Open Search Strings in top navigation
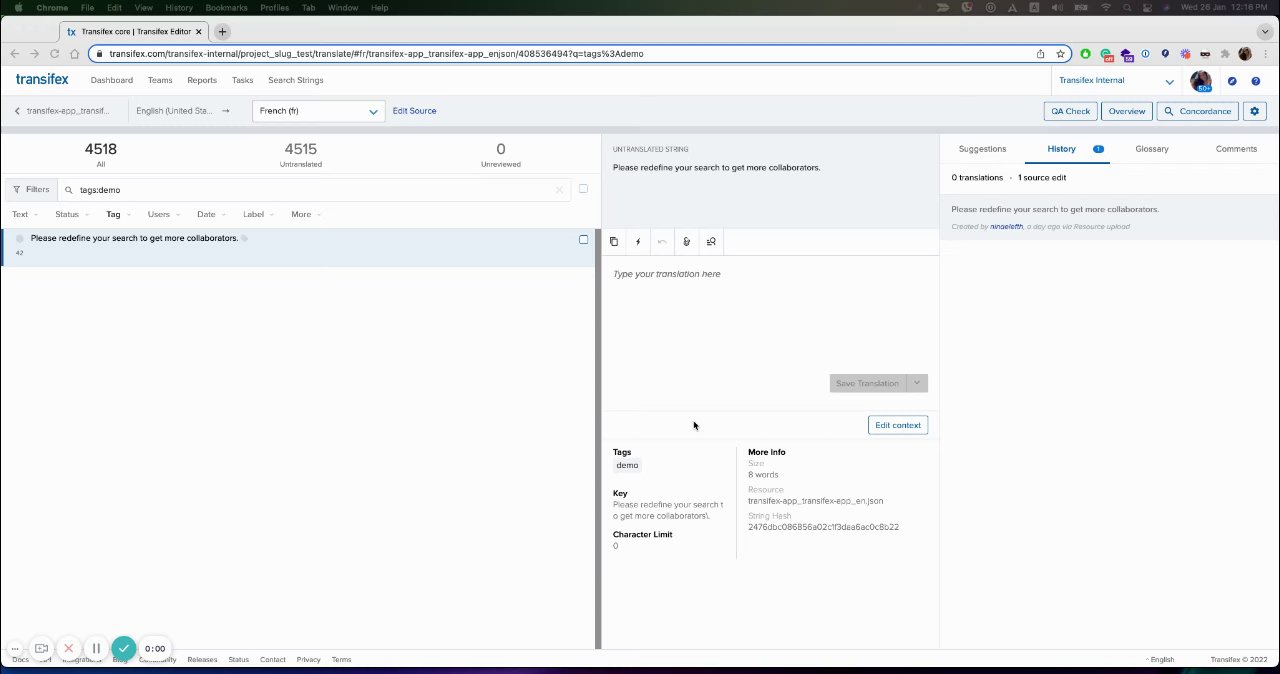 [295, 80]
